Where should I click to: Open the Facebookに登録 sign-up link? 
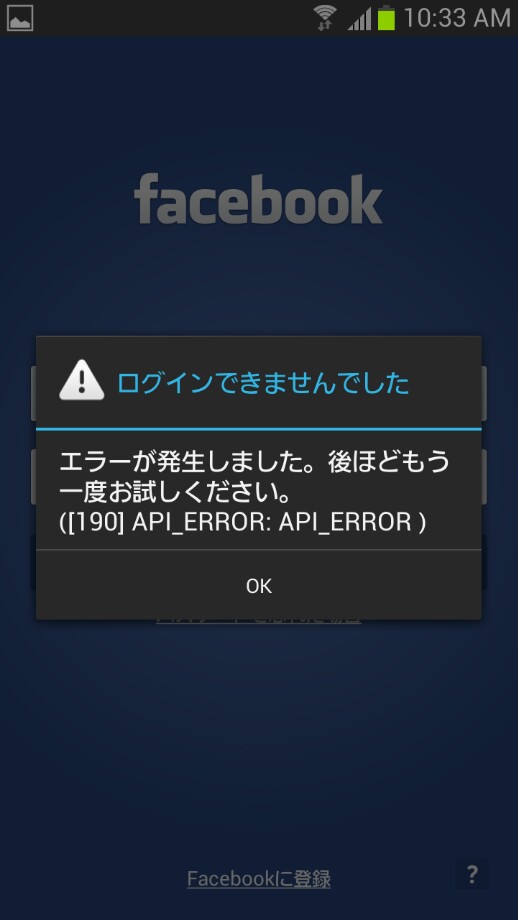coord(259,878)
